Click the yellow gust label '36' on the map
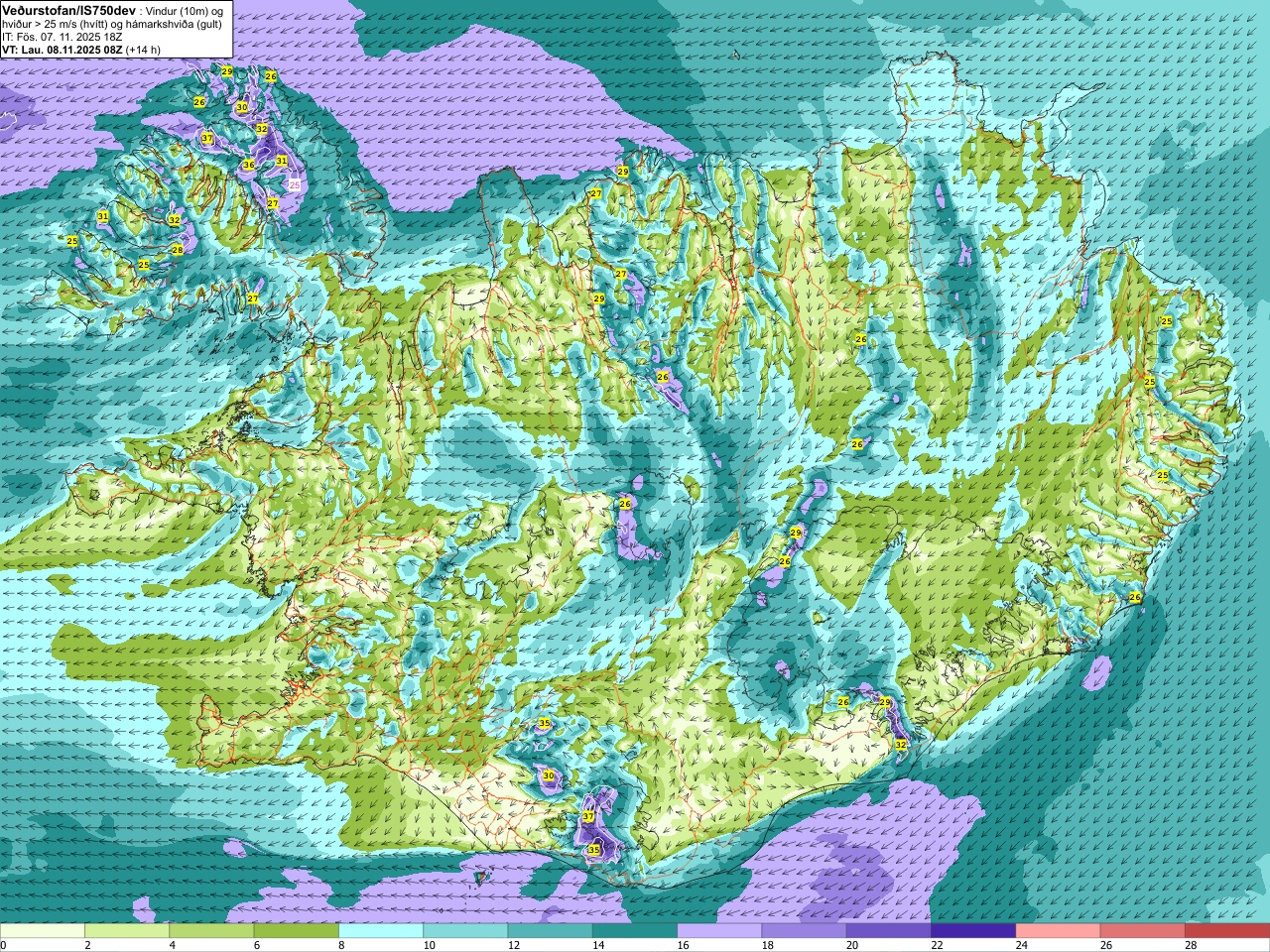This screenshot has height=952, width=1270. [249, 165]
